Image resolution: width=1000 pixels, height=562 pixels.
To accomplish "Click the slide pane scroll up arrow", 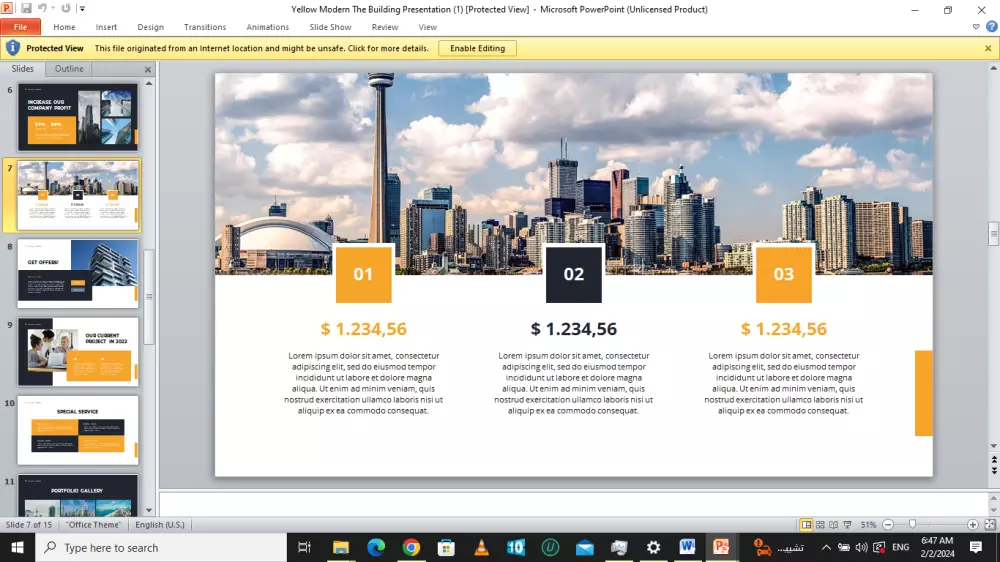I will [x=149, y=84].
